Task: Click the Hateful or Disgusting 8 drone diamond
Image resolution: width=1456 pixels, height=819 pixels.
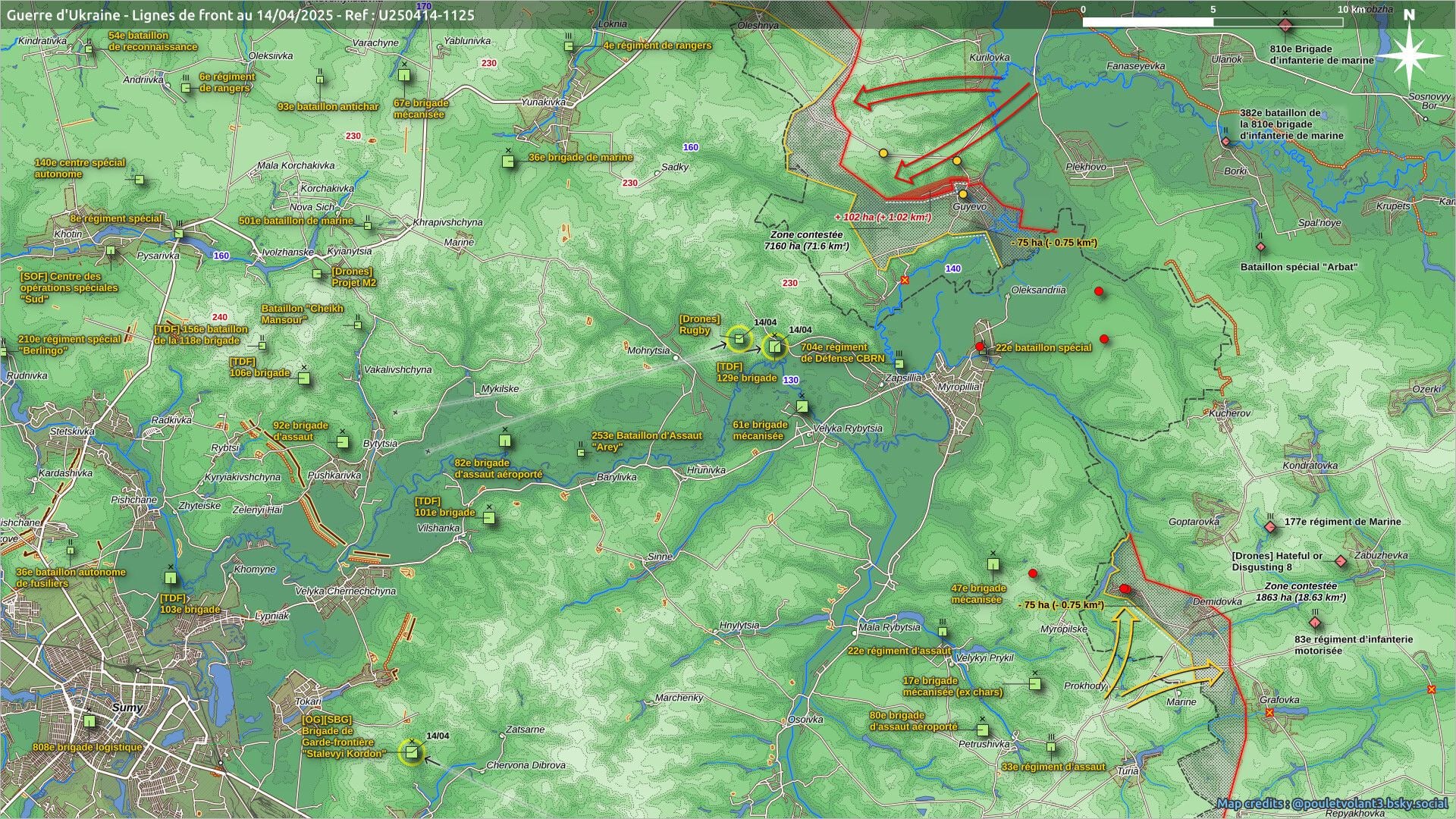Action: (x=1341, y=561)
